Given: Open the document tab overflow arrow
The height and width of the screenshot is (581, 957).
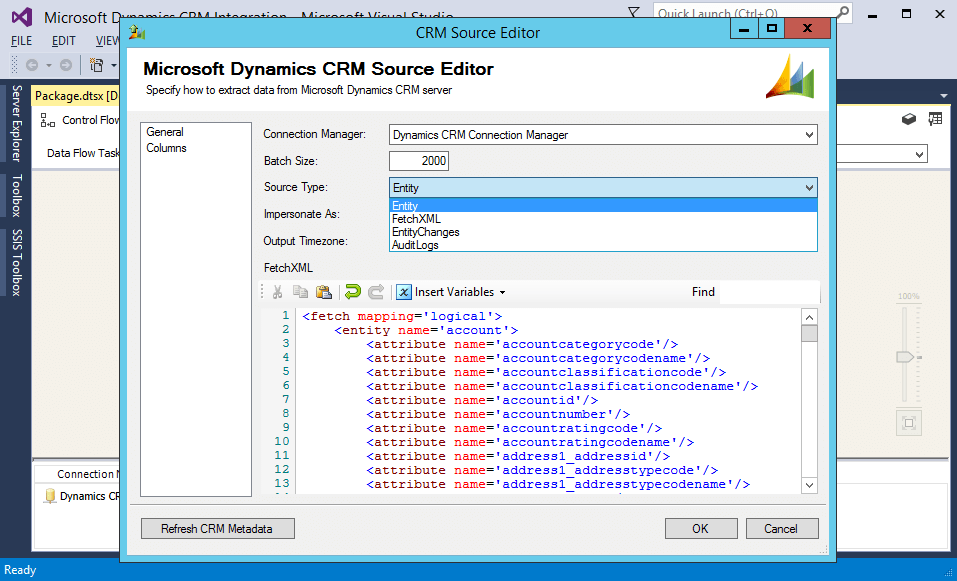Looking at the screenshot, I should click(944, 96).
